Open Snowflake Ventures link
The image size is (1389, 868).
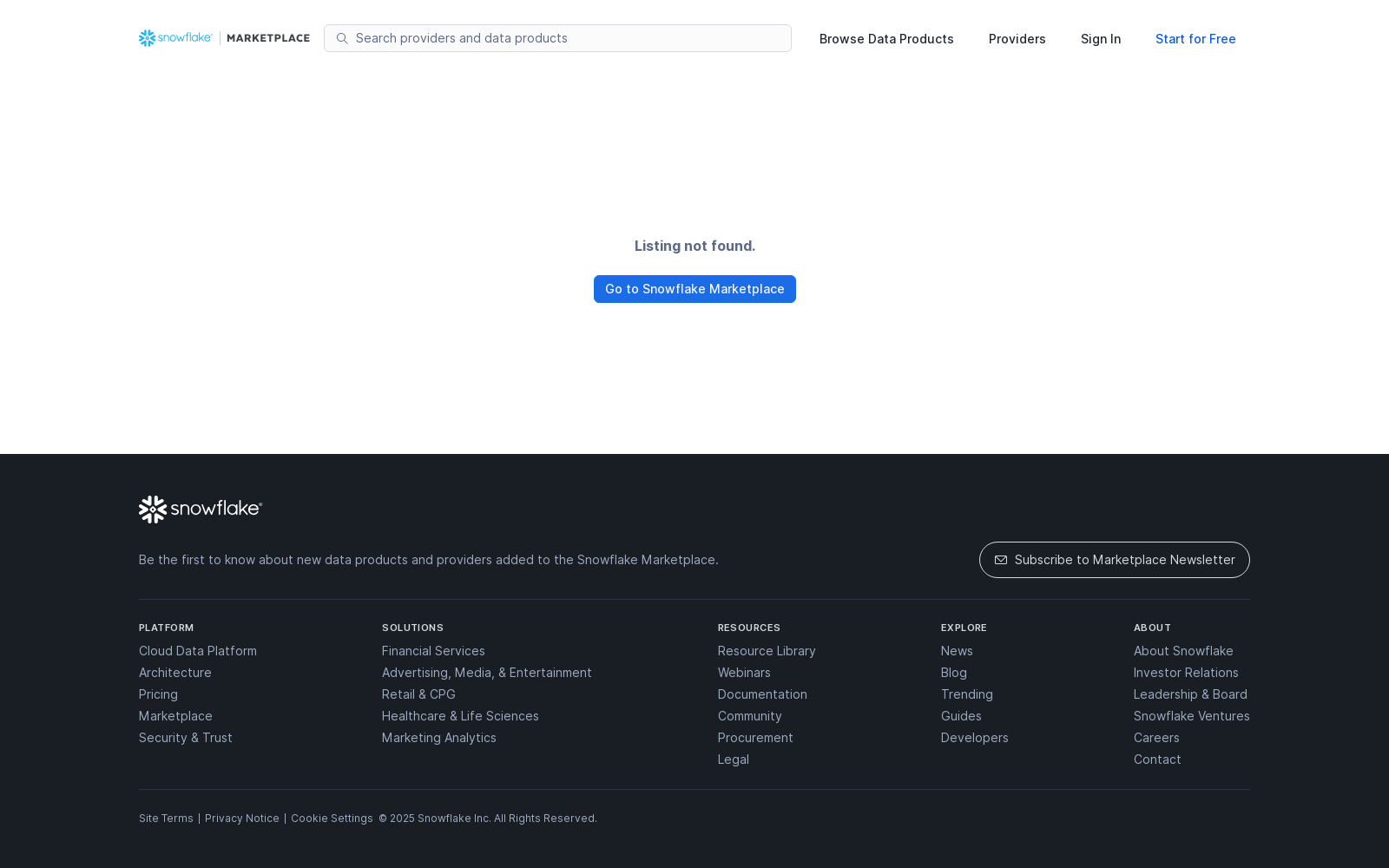pos(1192,716)
